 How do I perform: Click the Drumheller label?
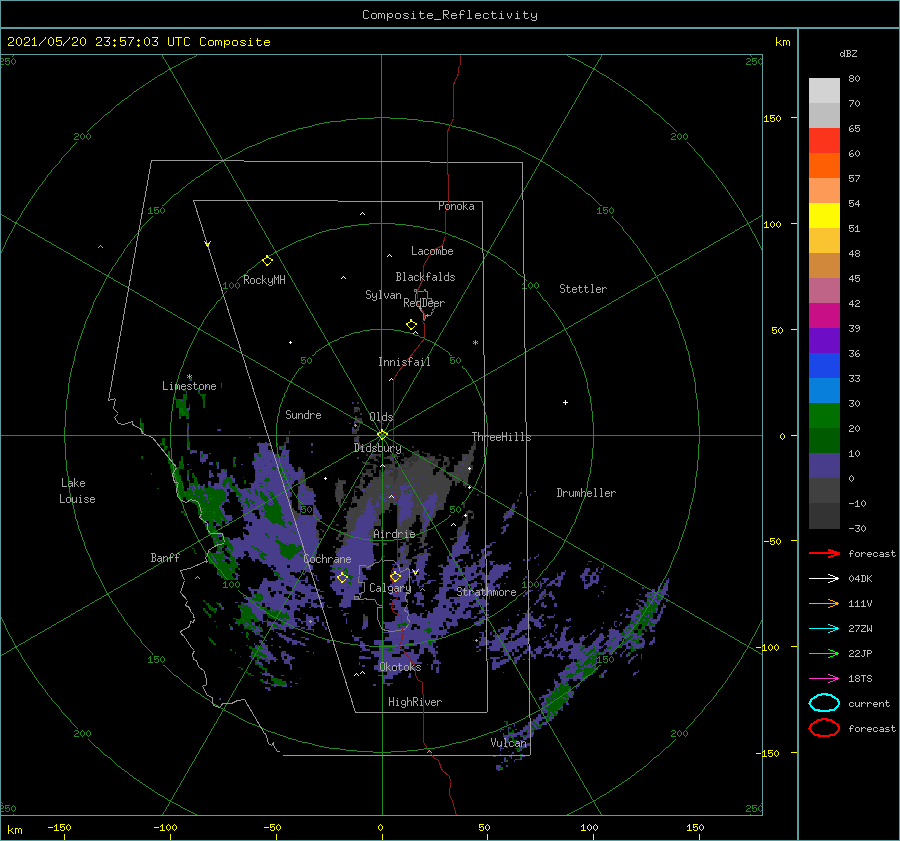(x=586, y=493)
